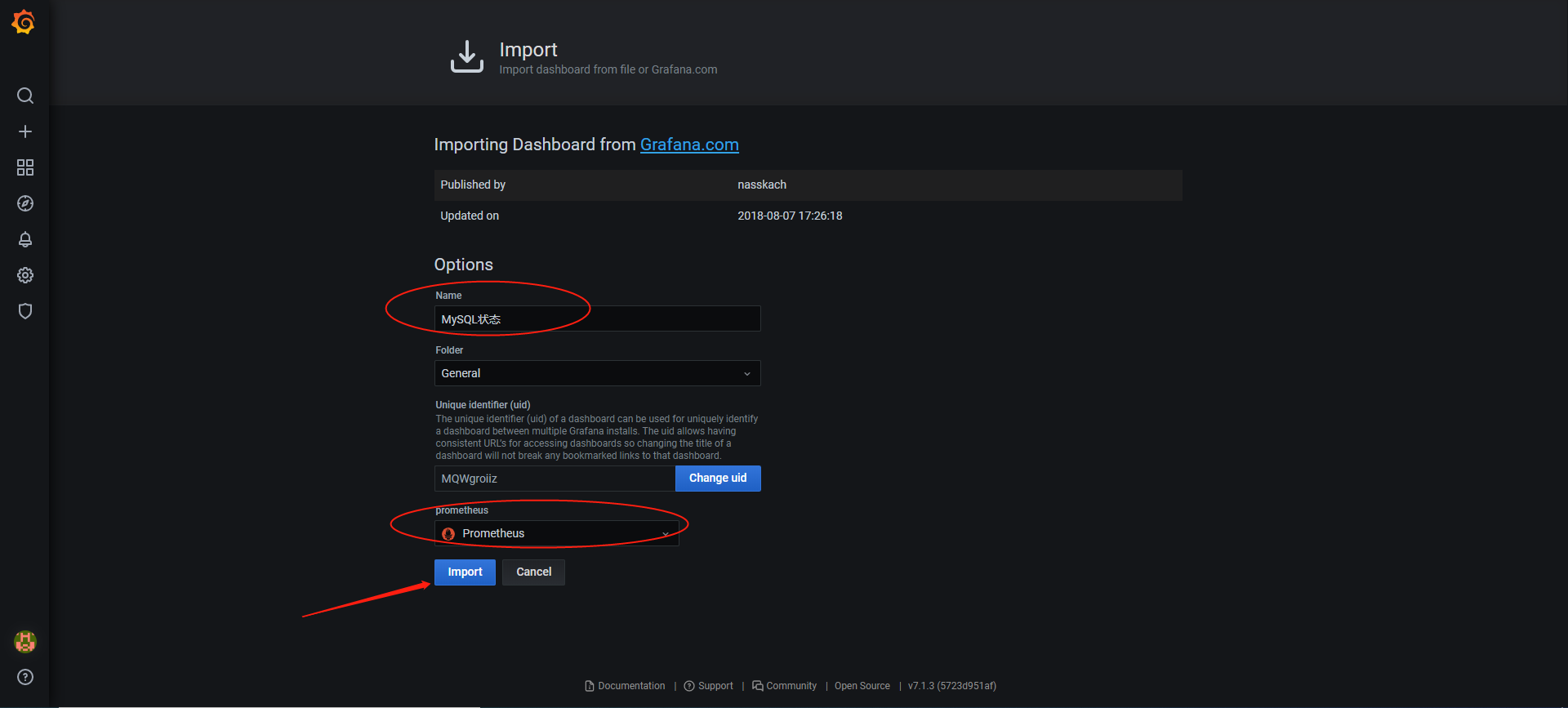Screen dimensions: 1568x708
Task: Open the Dashboards grid icon
Action: (x=25, y=167)
